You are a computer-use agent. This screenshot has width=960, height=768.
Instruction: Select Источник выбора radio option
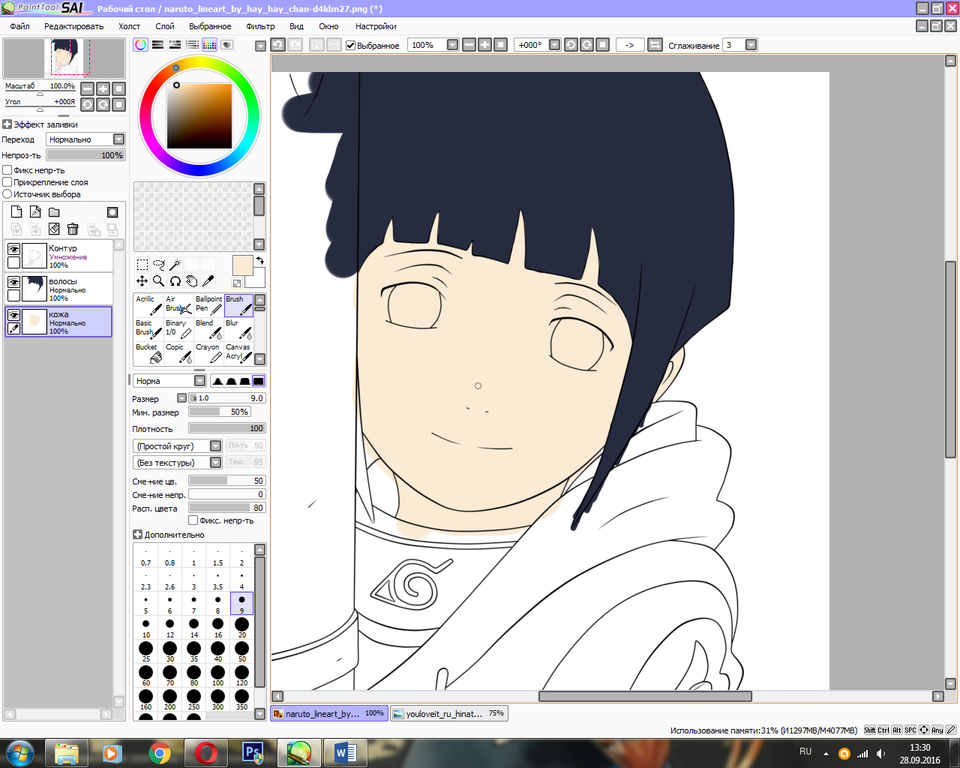pyautogui.click(x=7, y=194)
